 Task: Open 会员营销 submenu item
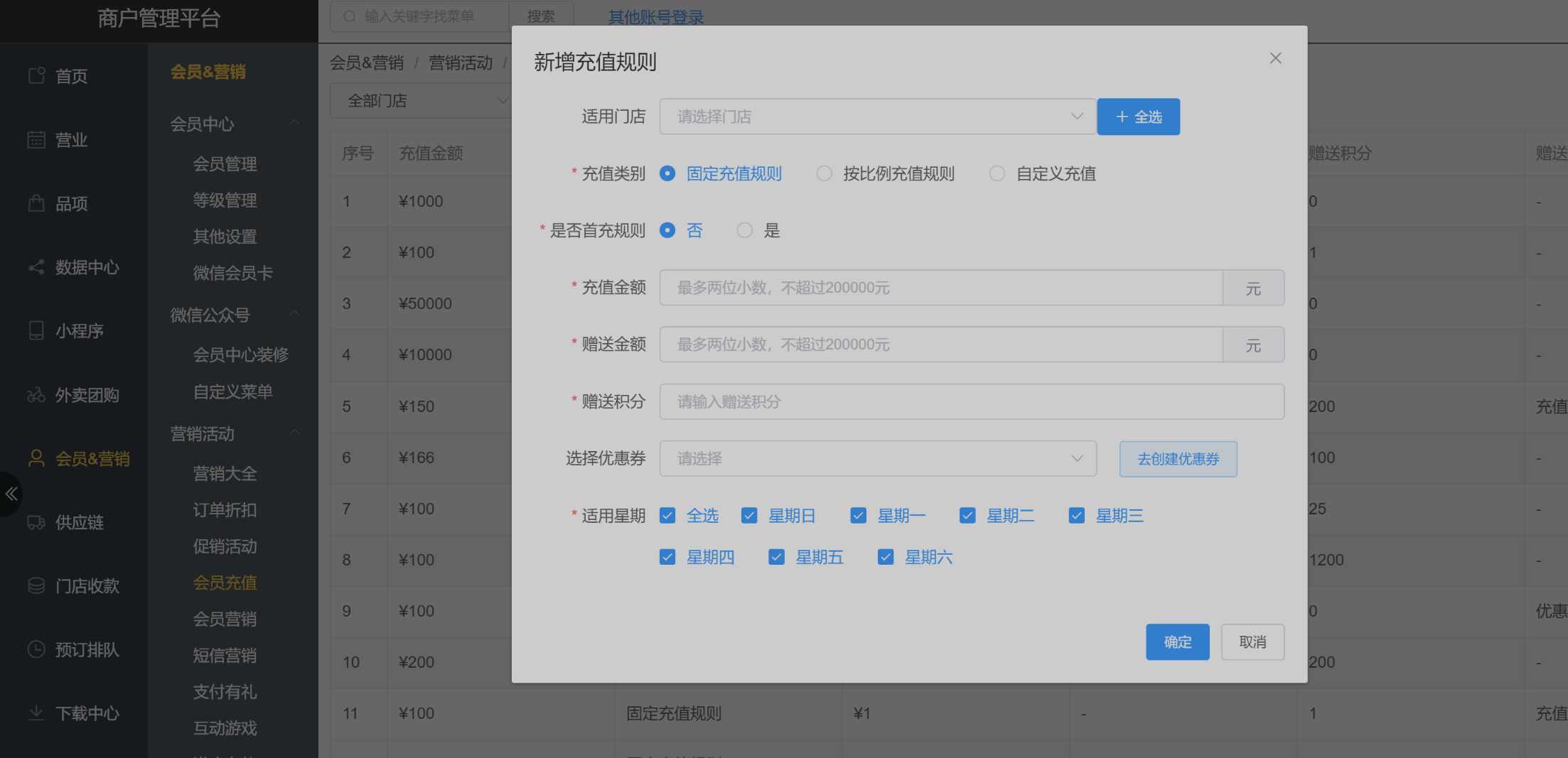coord(225,619)
